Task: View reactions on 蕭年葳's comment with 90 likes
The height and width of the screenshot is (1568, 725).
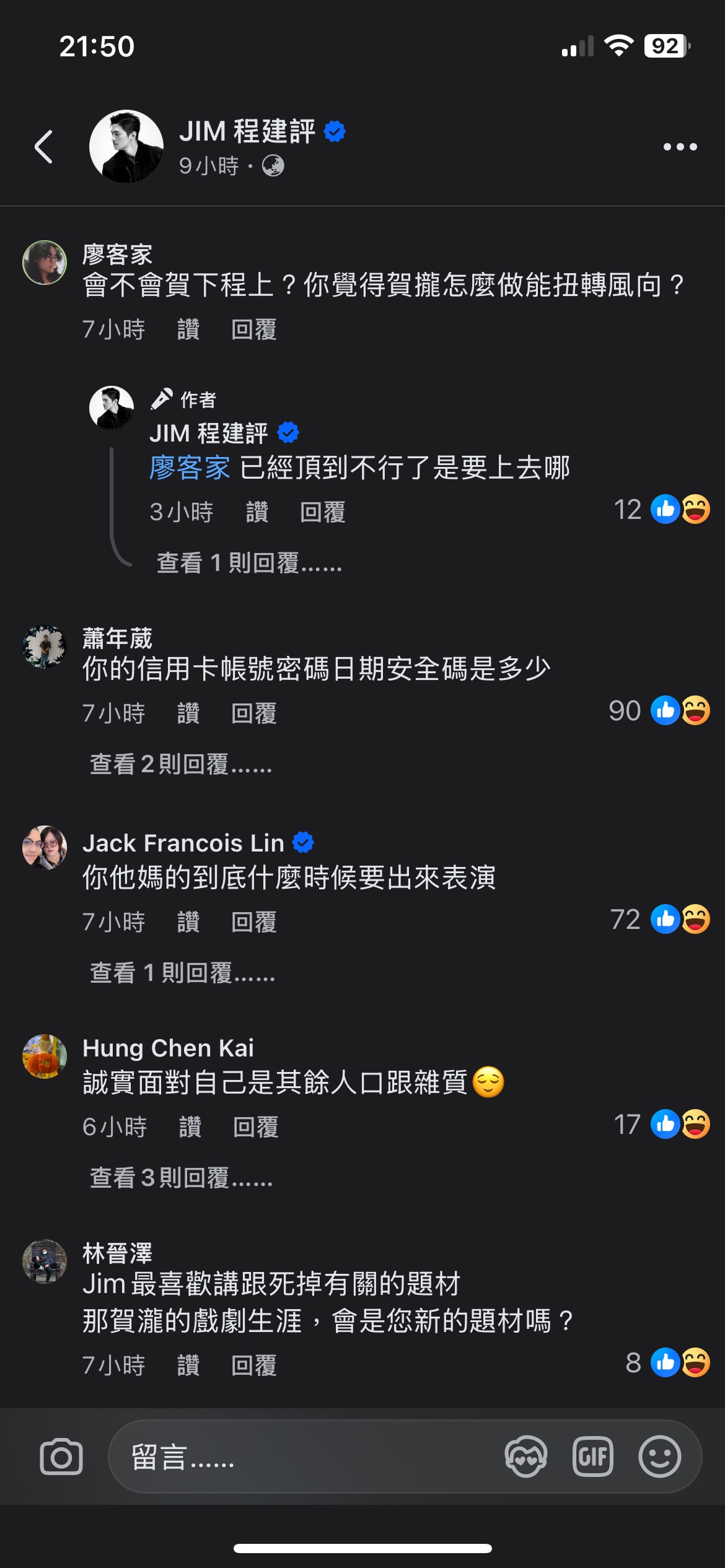Action: (x=659, y=710)
